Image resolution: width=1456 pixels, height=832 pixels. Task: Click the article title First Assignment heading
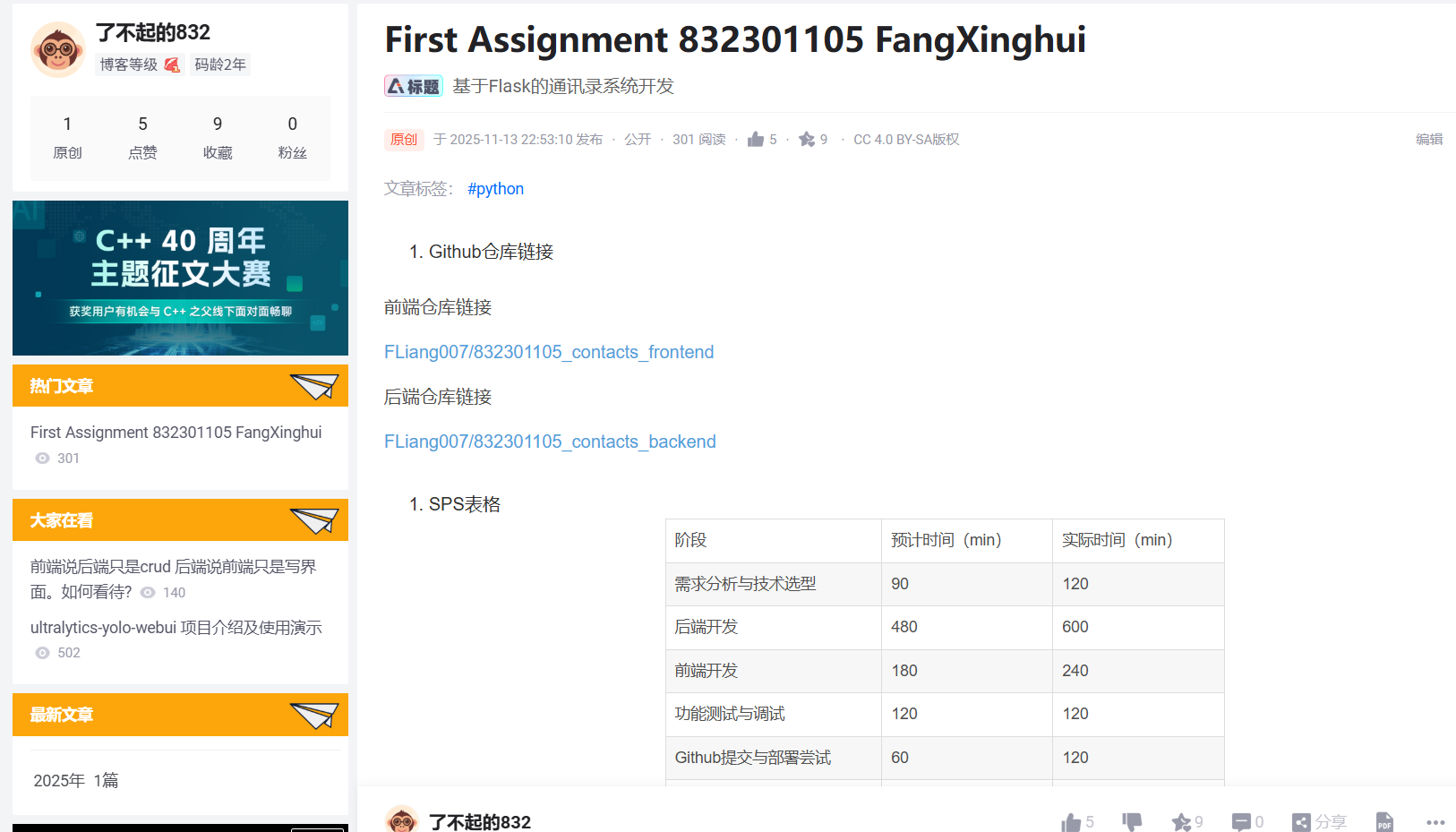pos(735,39)
